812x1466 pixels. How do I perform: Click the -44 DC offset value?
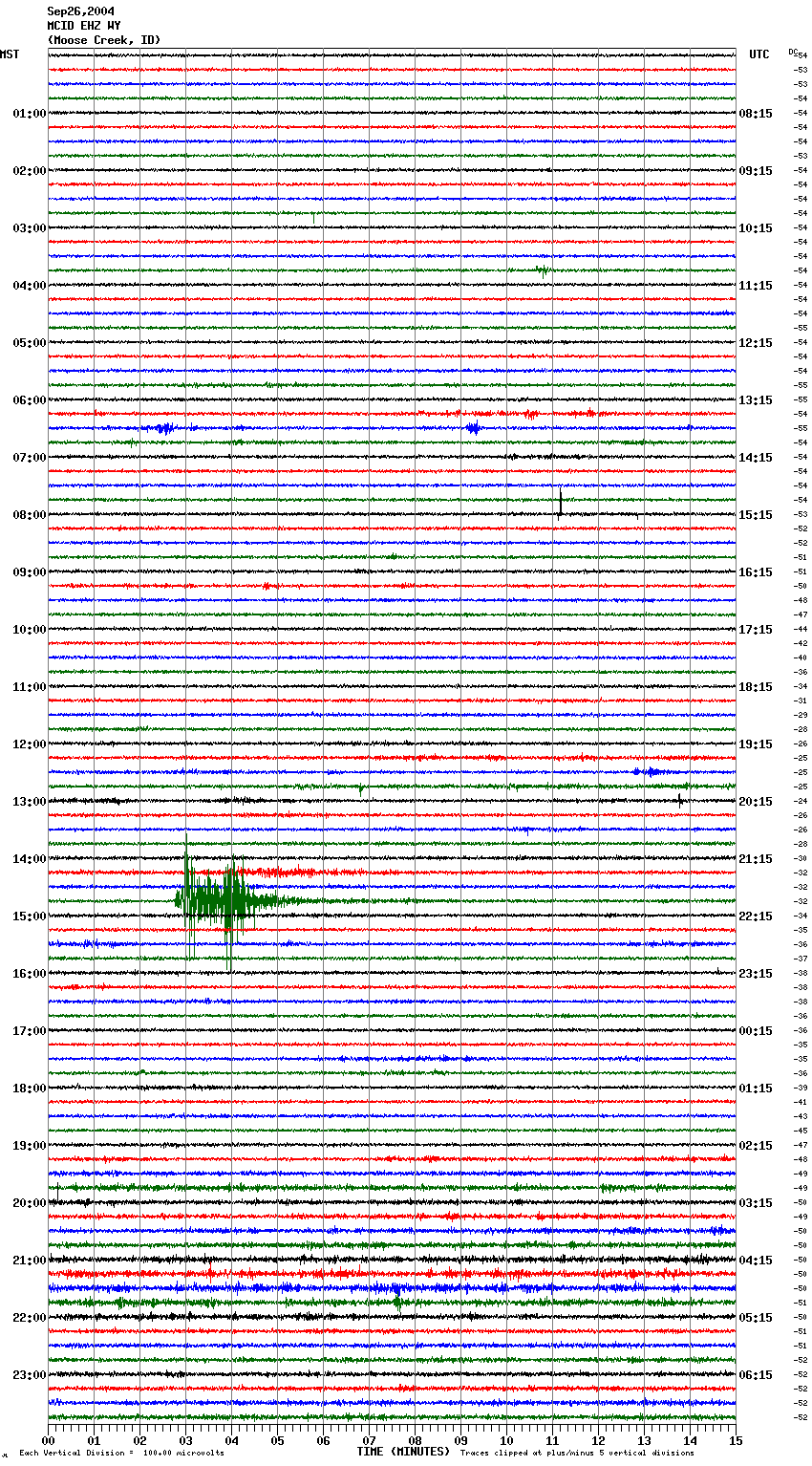tap(801, 630)
